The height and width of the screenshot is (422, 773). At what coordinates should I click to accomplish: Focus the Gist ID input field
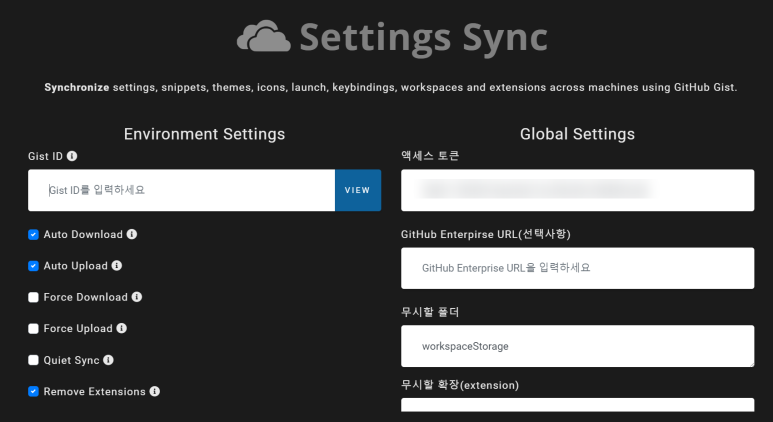[x=181, y=190]
